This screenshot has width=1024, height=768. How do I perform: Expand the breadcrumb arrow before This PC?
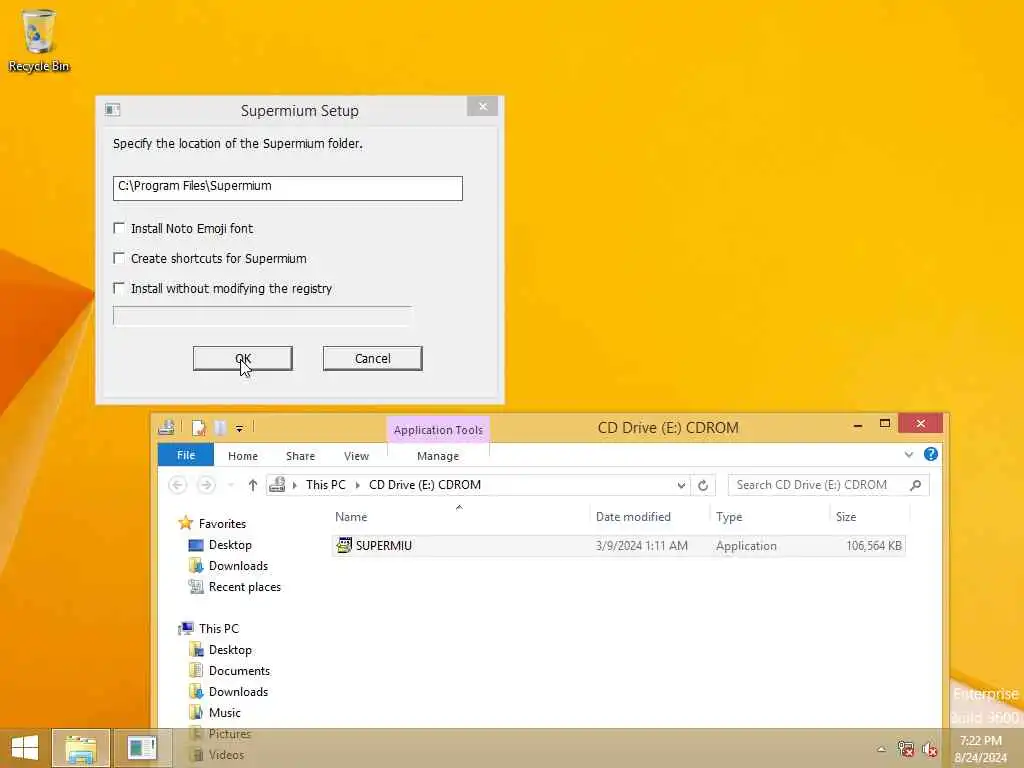pos(295,485)
